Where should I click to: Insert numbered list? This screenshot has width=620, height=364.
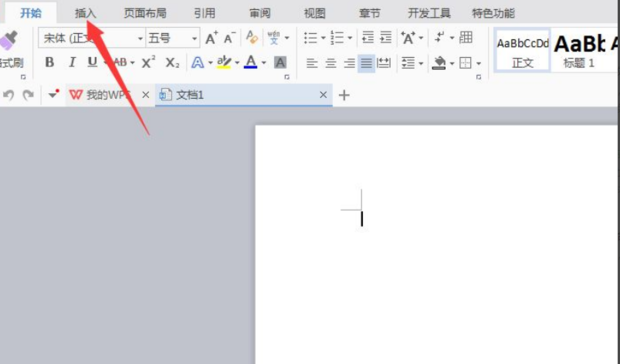(x=337, y=38)
